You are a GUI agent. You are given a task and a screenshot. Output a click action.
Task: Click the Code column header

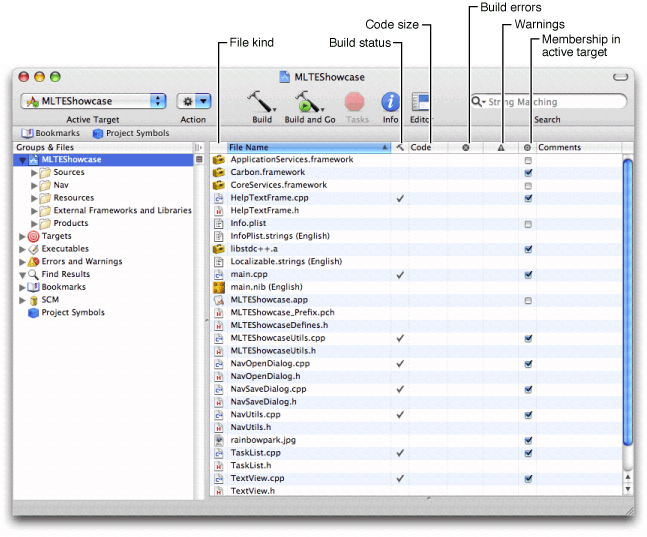coord(422,147)
